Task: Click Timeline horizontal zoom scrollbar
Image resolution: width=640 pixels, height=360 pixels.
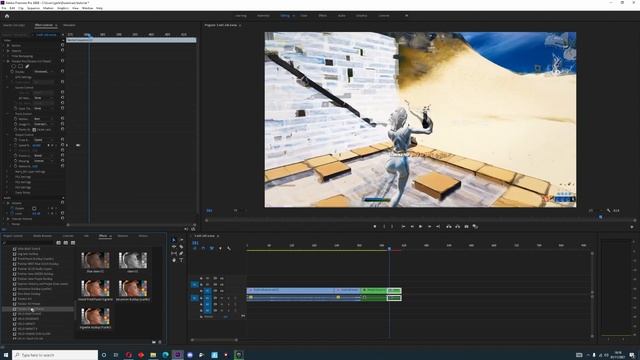Action: click(214, 340)
